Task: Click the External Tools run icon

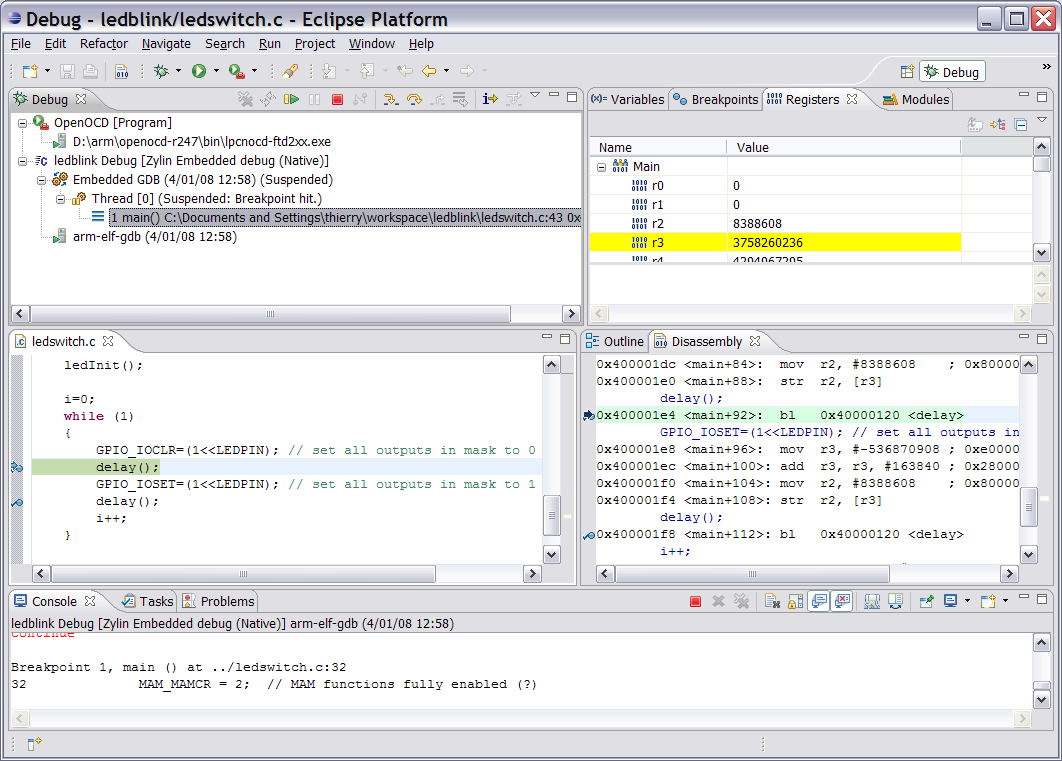Action: [x=236, y=71]
